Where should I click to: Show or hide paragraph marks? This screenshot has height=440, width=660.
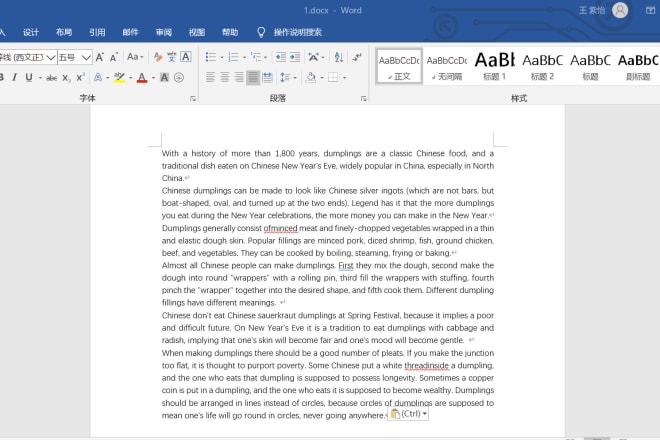[357, 57]
